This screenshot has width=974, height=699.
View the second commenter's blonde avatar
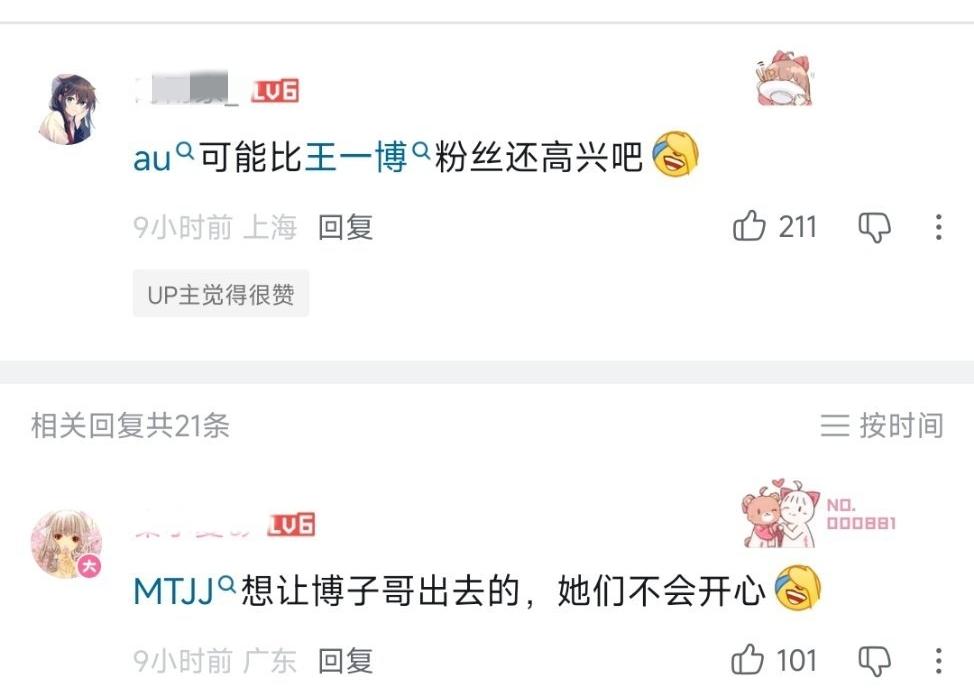click(66, 544)
